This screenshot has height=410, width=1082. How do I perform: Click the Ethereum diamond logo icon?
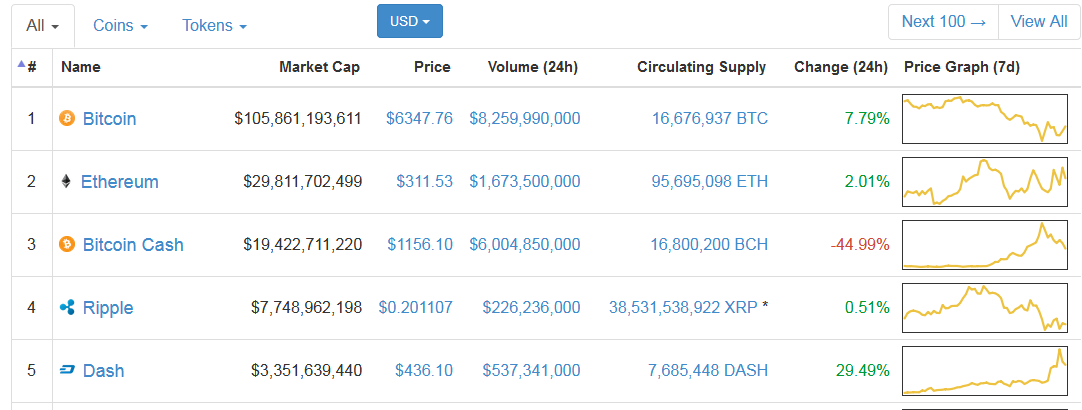(66, 182)
